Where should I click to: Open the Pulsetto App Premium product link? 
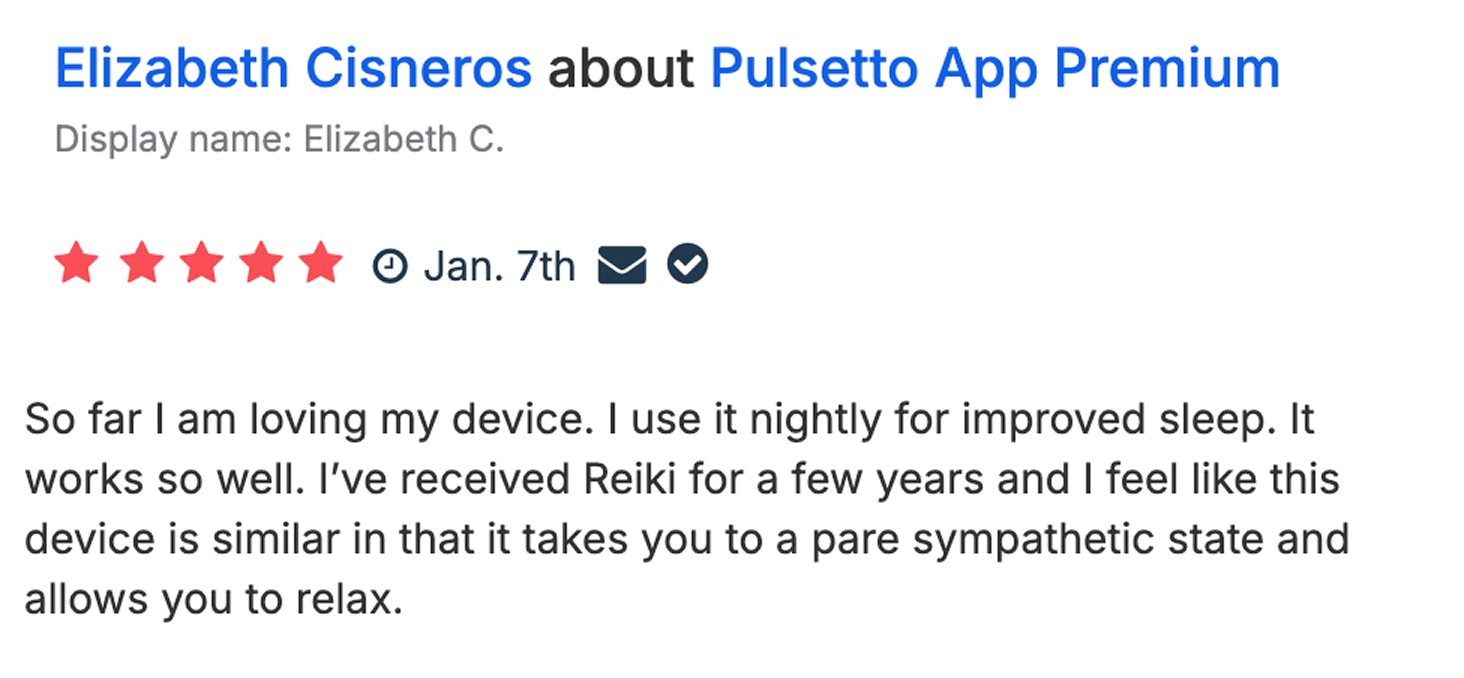click(994, 69)
